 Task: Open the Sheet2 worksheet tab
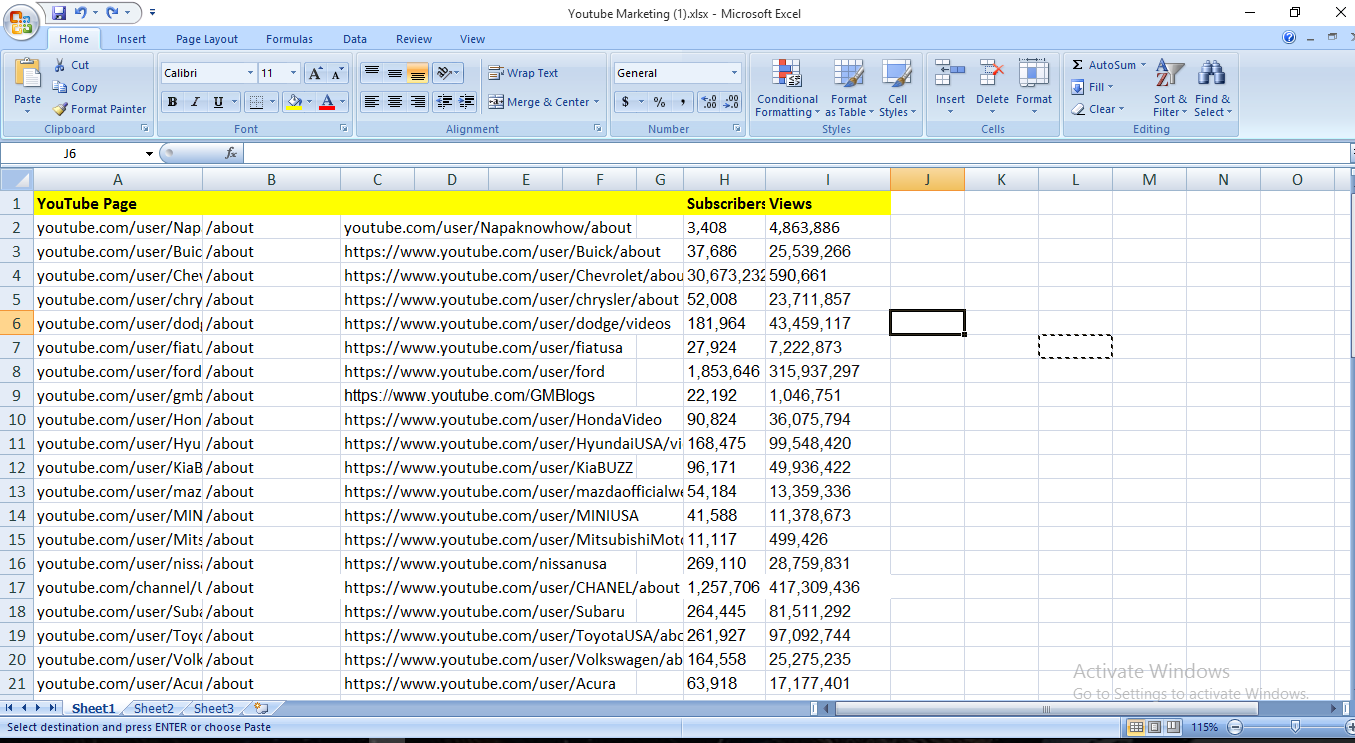pos(154,708)
